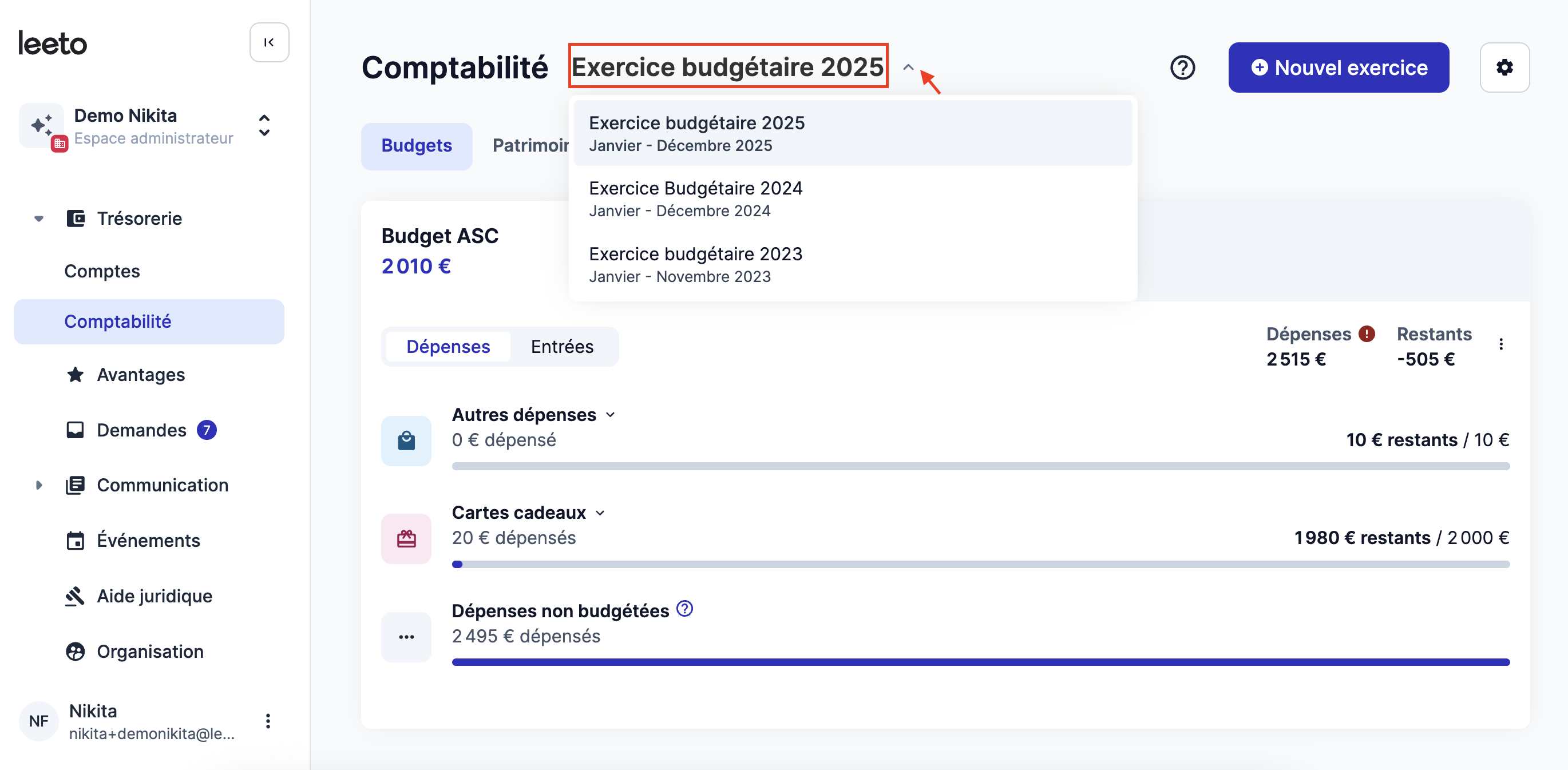This screenshot has width=1568, height=770.
Task: Click the Budget ASC heading
Action: point(440,236)
